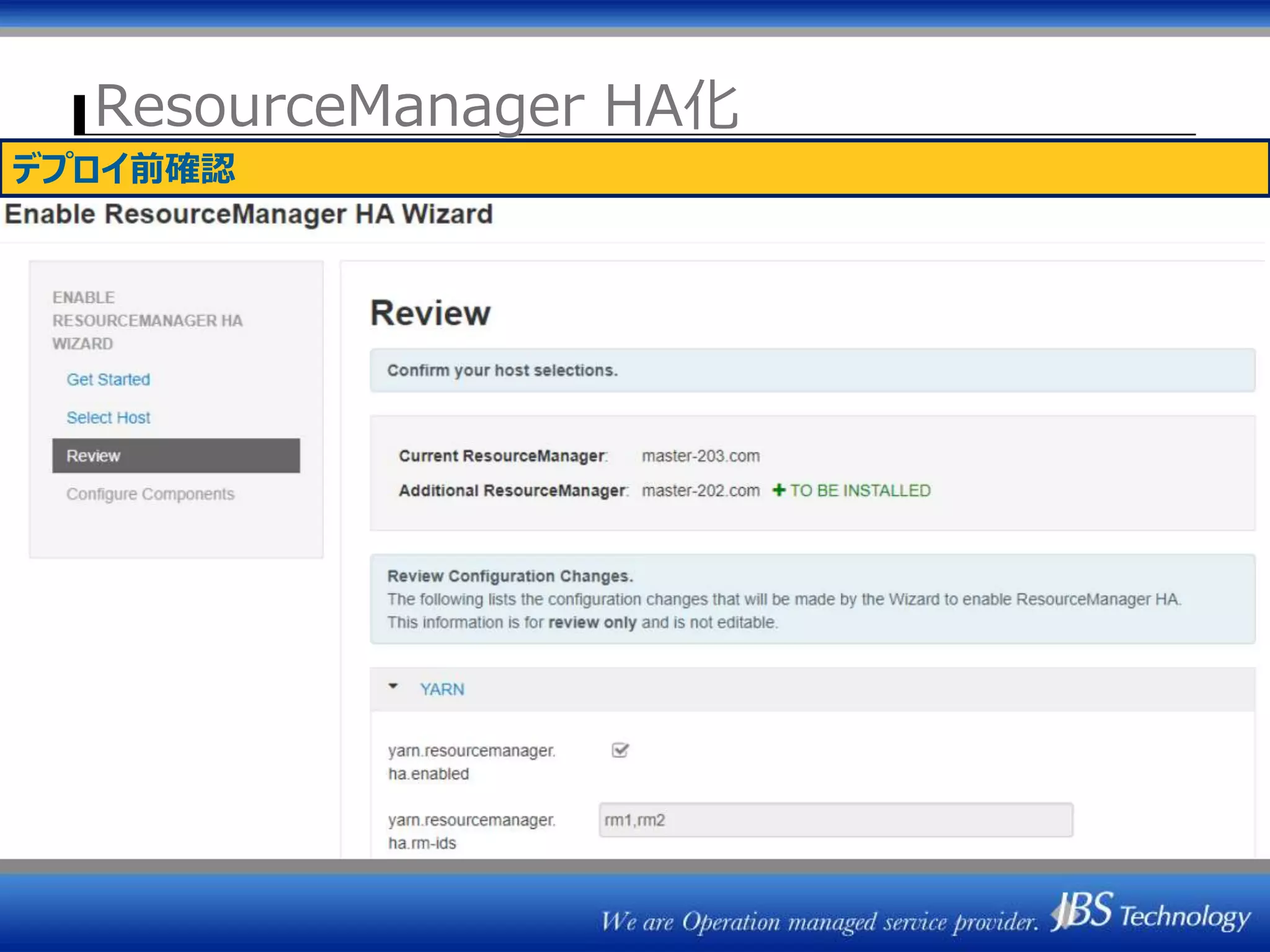Image resolution: width=1270 pixels, height=952 pixels.
Task: Click the green plus install icon
Action: 779,490
